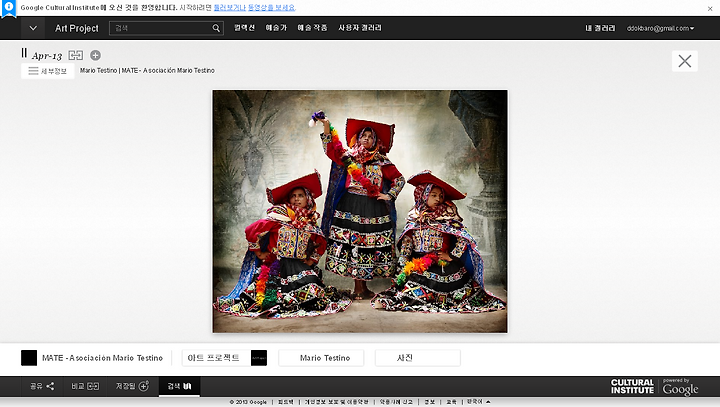Open MATE - Asociación Mario Testino link
Viewport: 720px width, 407px height.
(102, 358)
